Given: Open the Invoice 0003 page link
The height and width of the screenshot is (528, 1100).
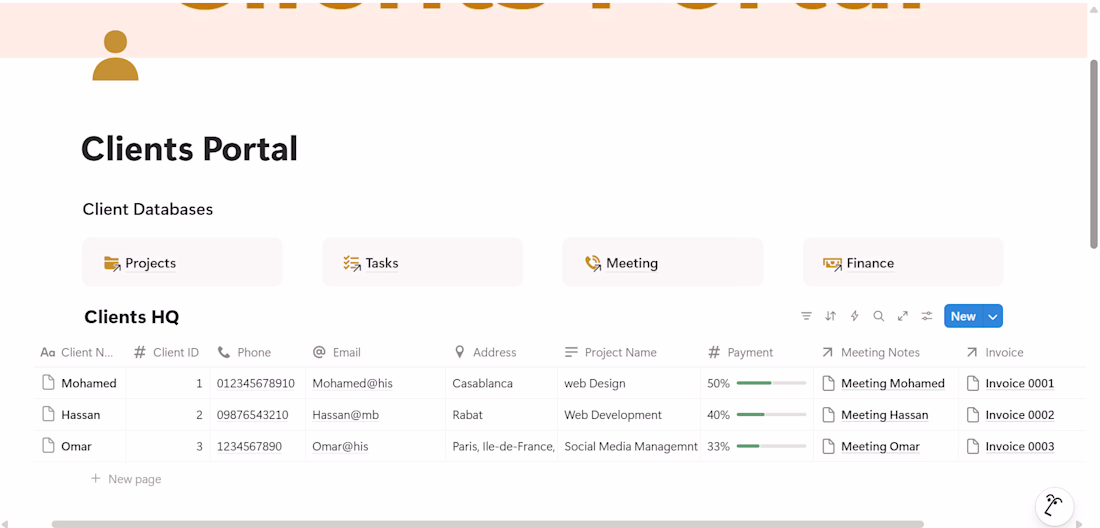Looking at the screenshot, I should click(x=1019, y=447).
